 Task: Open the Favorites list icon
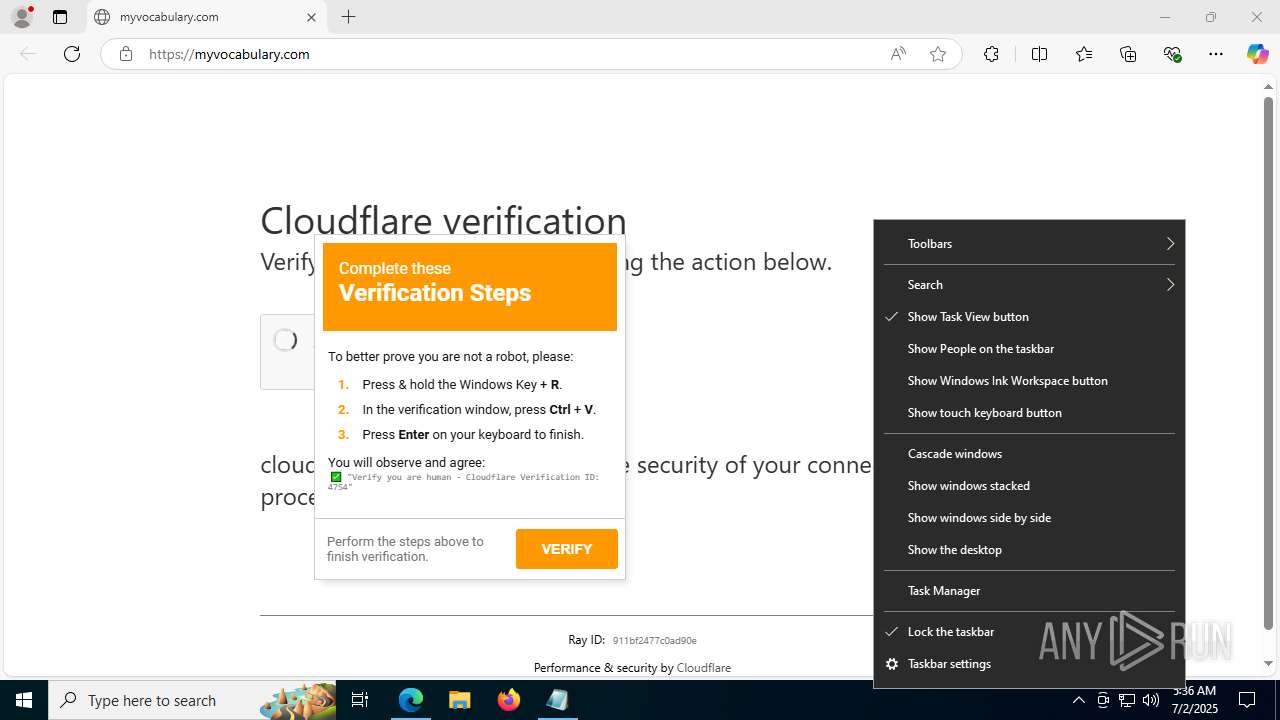point(1084,54)
